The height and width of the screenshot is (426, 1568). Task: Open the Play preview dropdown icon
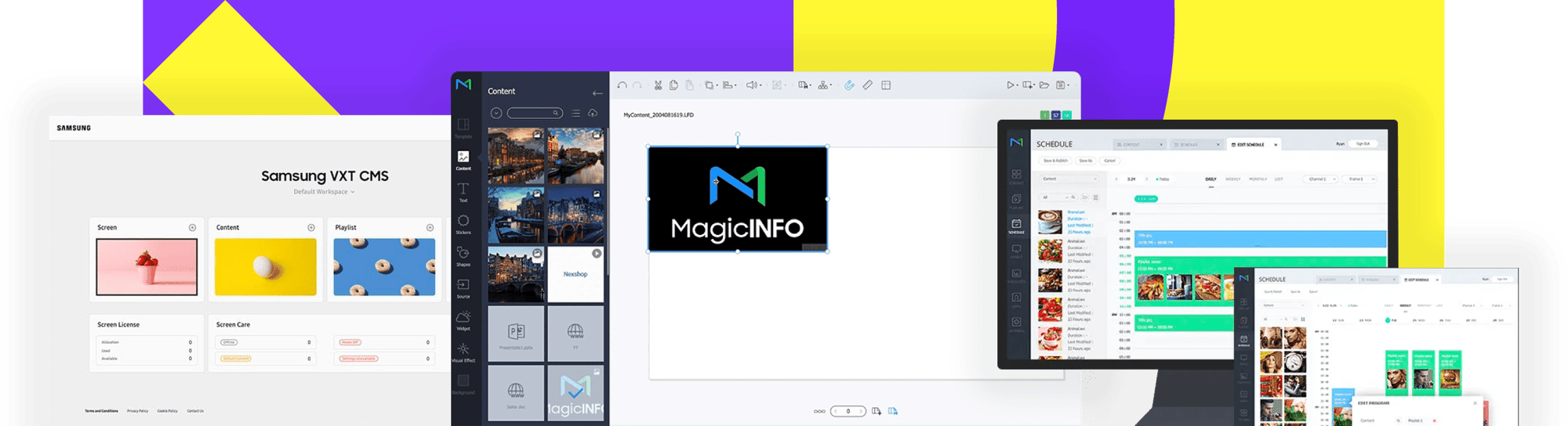(1012, 85)
